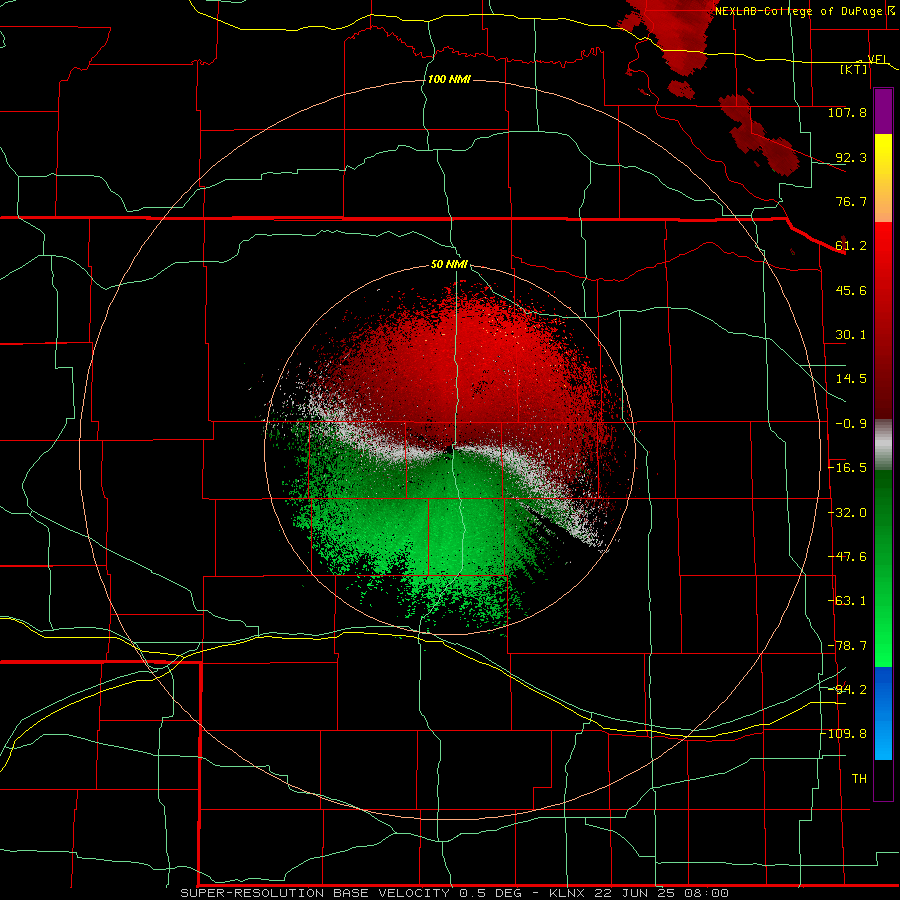Click the 76.7 scale value

click(x=851, y=201)
